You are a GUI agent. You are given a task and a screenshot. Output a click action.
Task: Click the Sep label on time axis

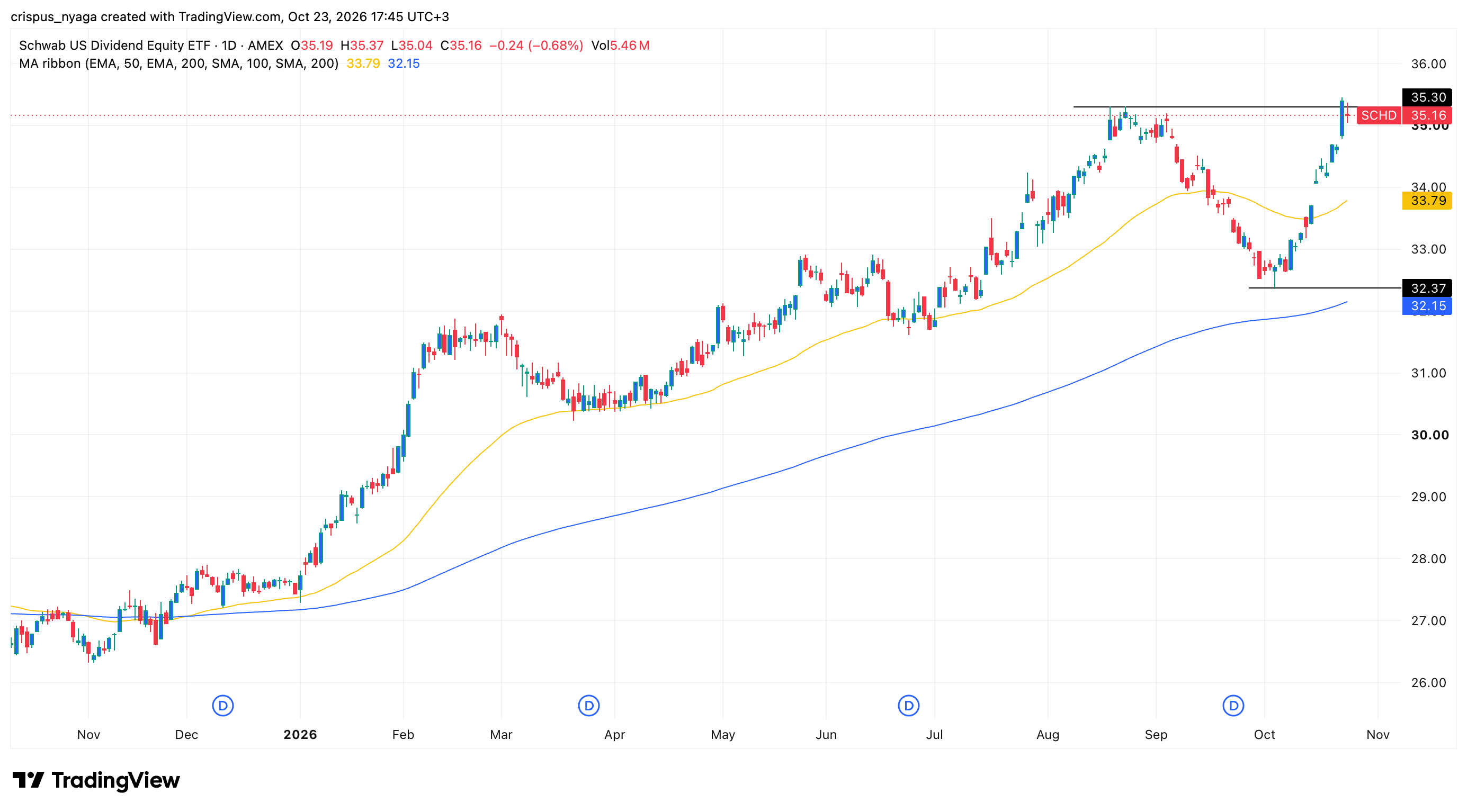[x=1156, y=735]
